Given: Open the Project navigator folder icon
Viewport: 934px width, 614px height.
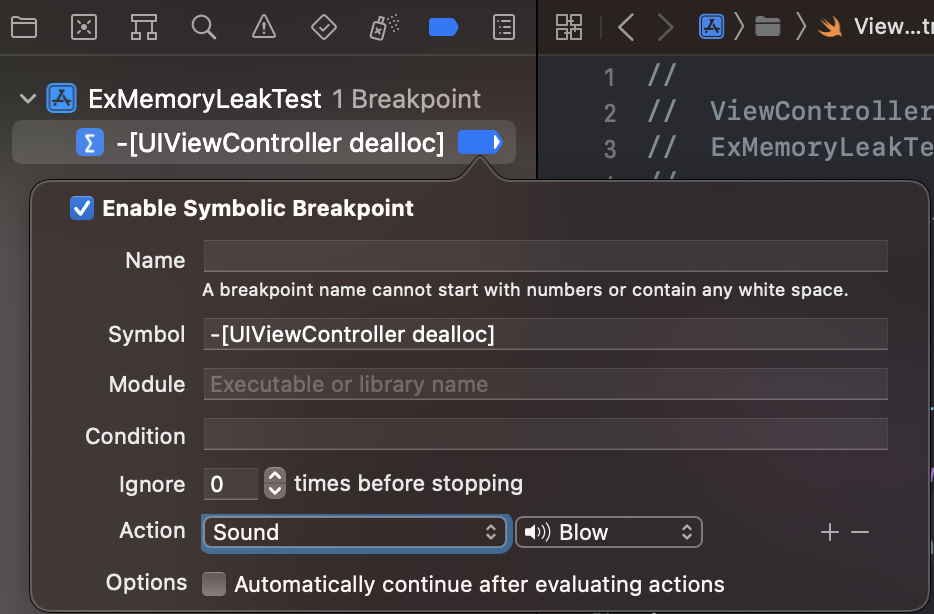Looking at the screenshot, I should tap(24, 27).
